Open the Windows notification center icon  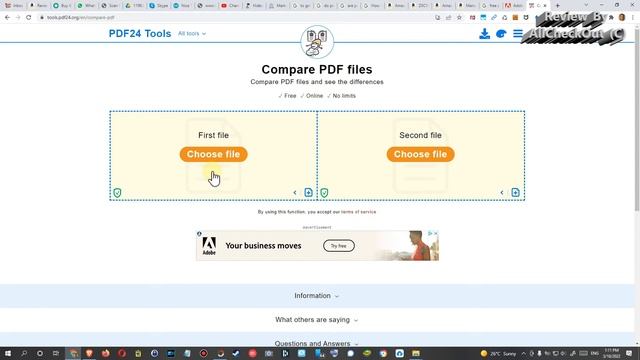click(629, 353)
